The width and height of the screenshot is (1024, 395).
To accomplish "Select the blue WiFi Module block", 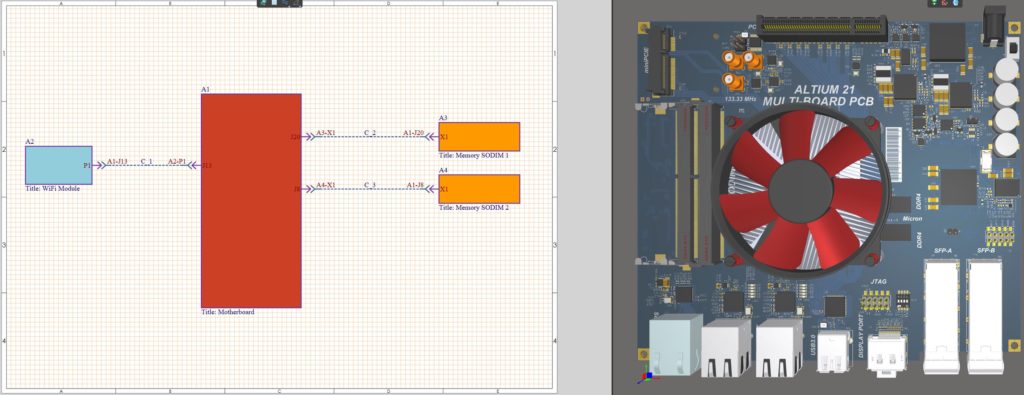I will pyautogui.click(x=59, y=165).
